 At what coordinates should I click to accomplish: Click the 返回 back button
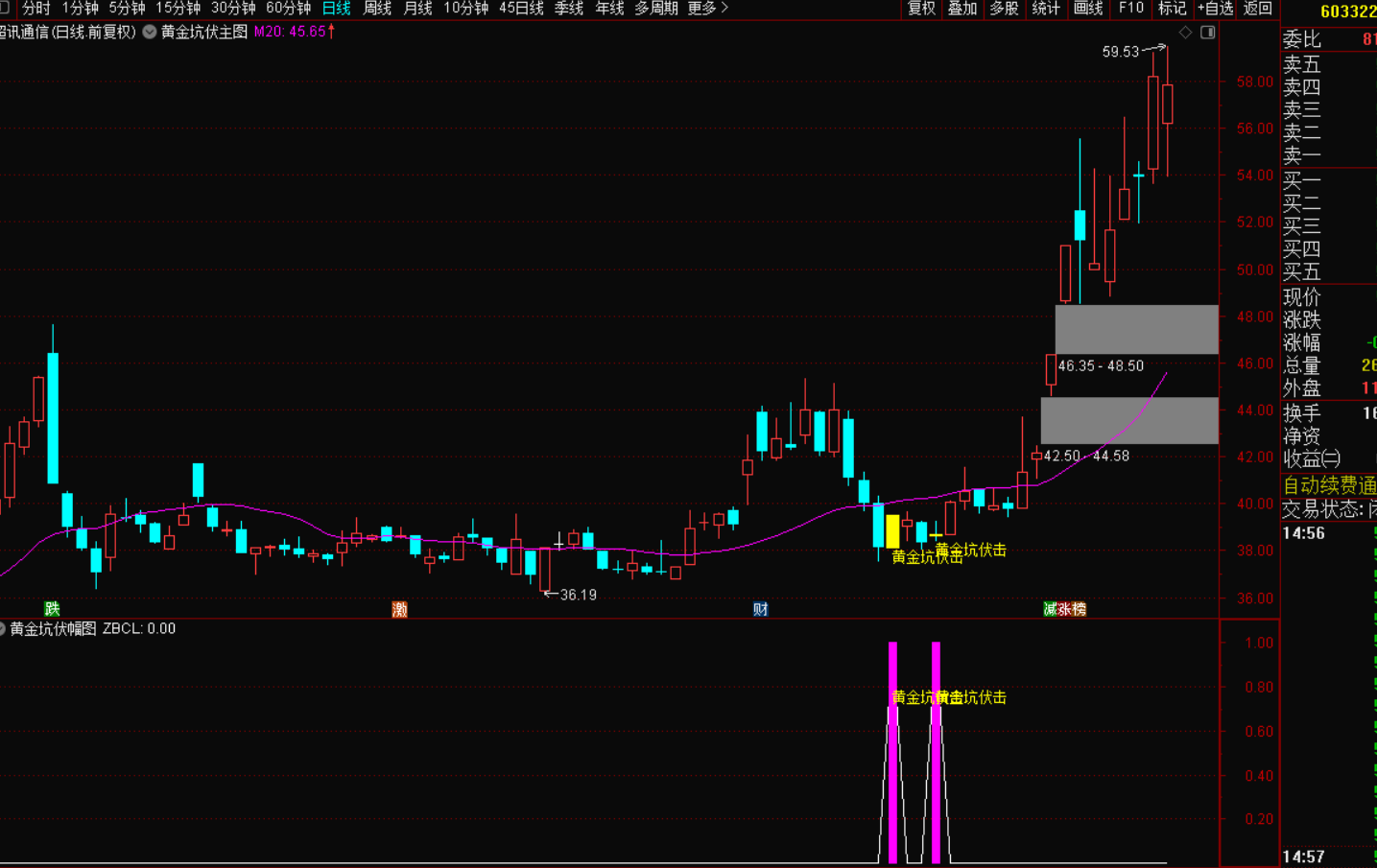(x=1257, y=9)
